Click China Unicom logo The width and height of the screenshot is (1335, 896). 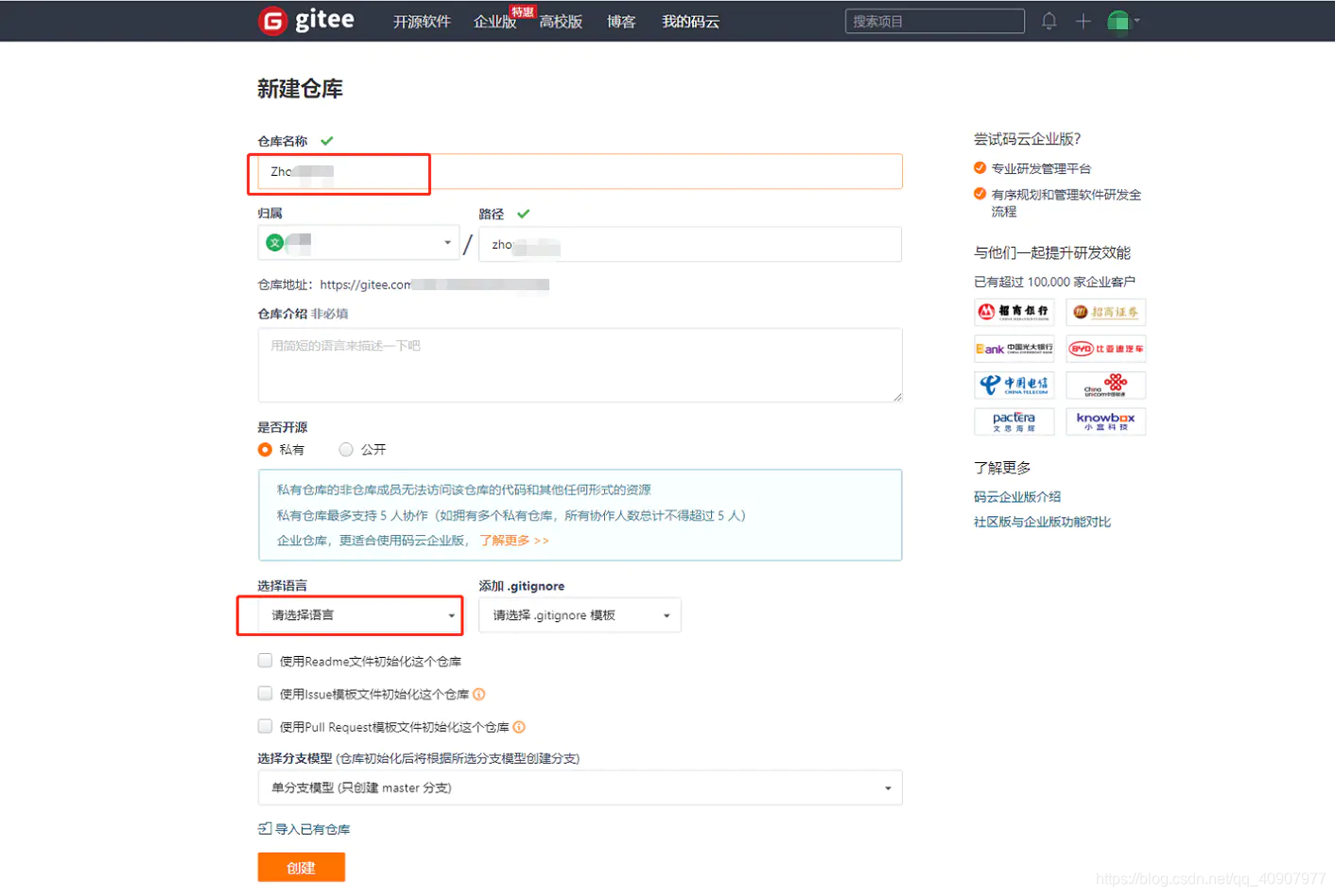pyautogui.click(x=1106, y=385)
